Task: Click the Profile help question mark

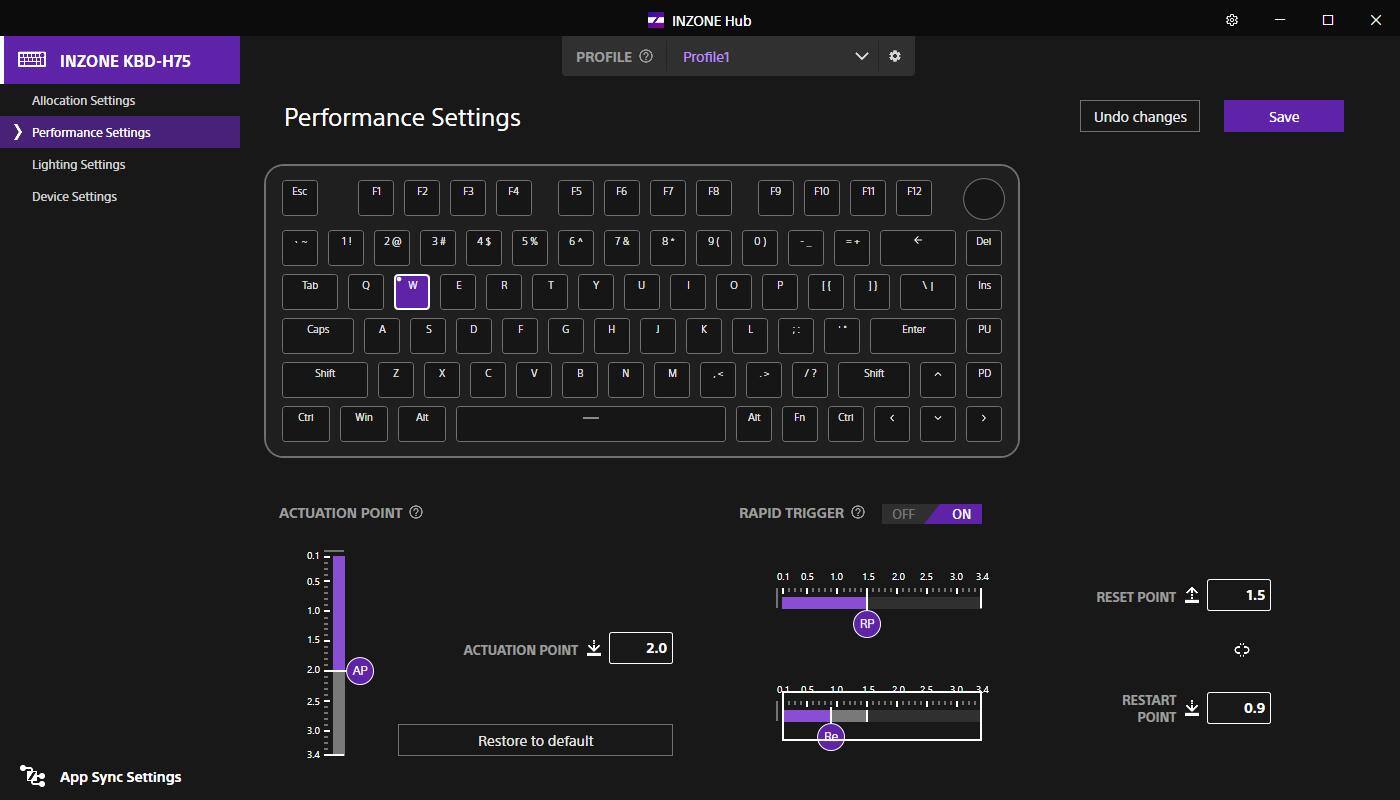Action: 646,57
